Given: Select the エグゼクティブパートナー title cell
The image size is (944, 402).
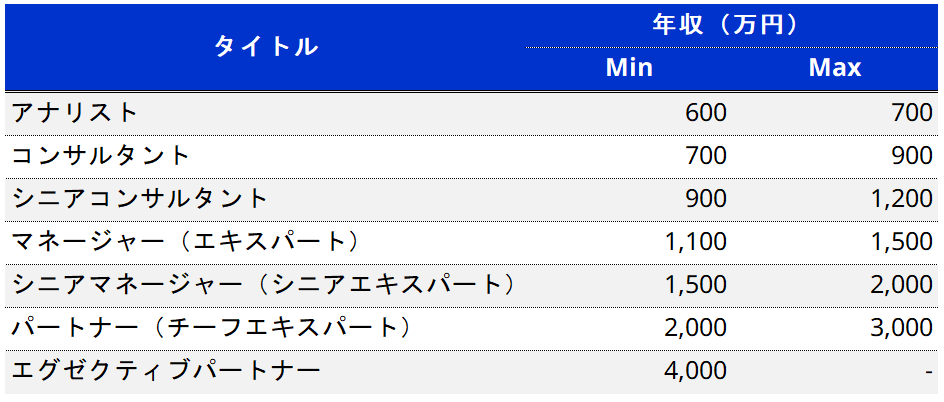Looking at the screenshot, I should click(x=166, y=370).
